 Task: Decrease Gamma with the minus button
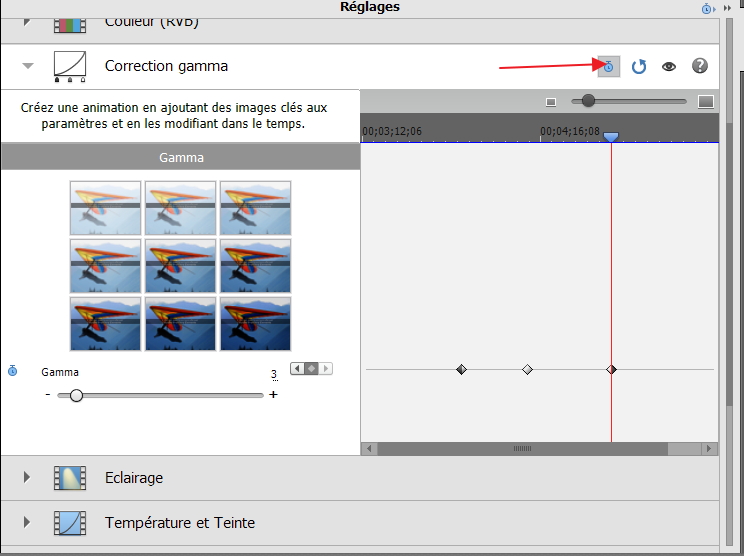(48, 394)
